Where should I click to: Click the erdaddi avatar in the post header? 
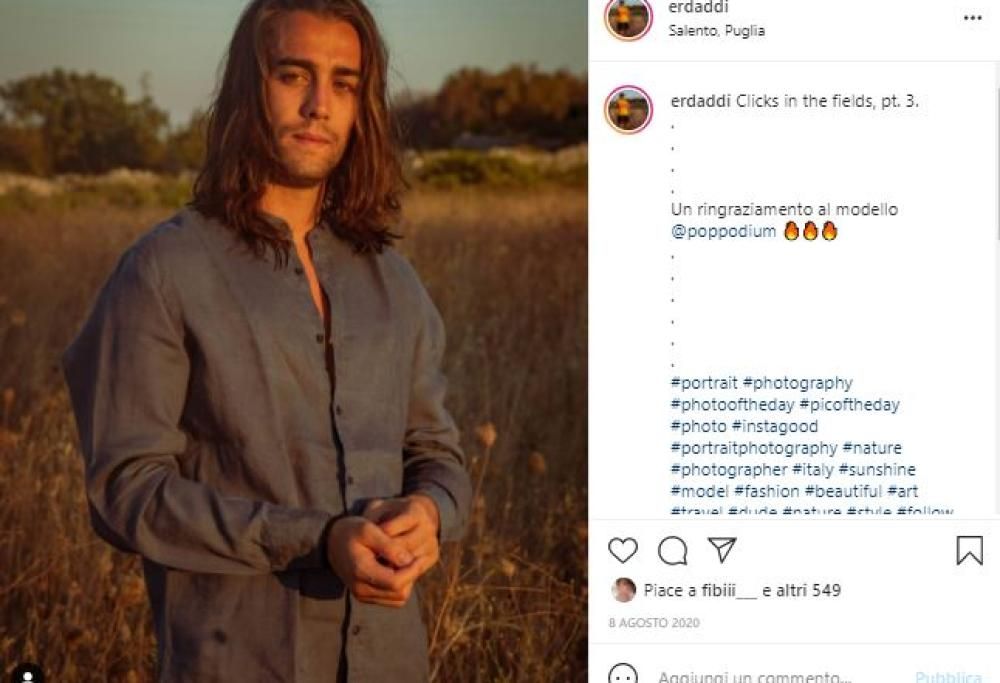click(628, 18)
